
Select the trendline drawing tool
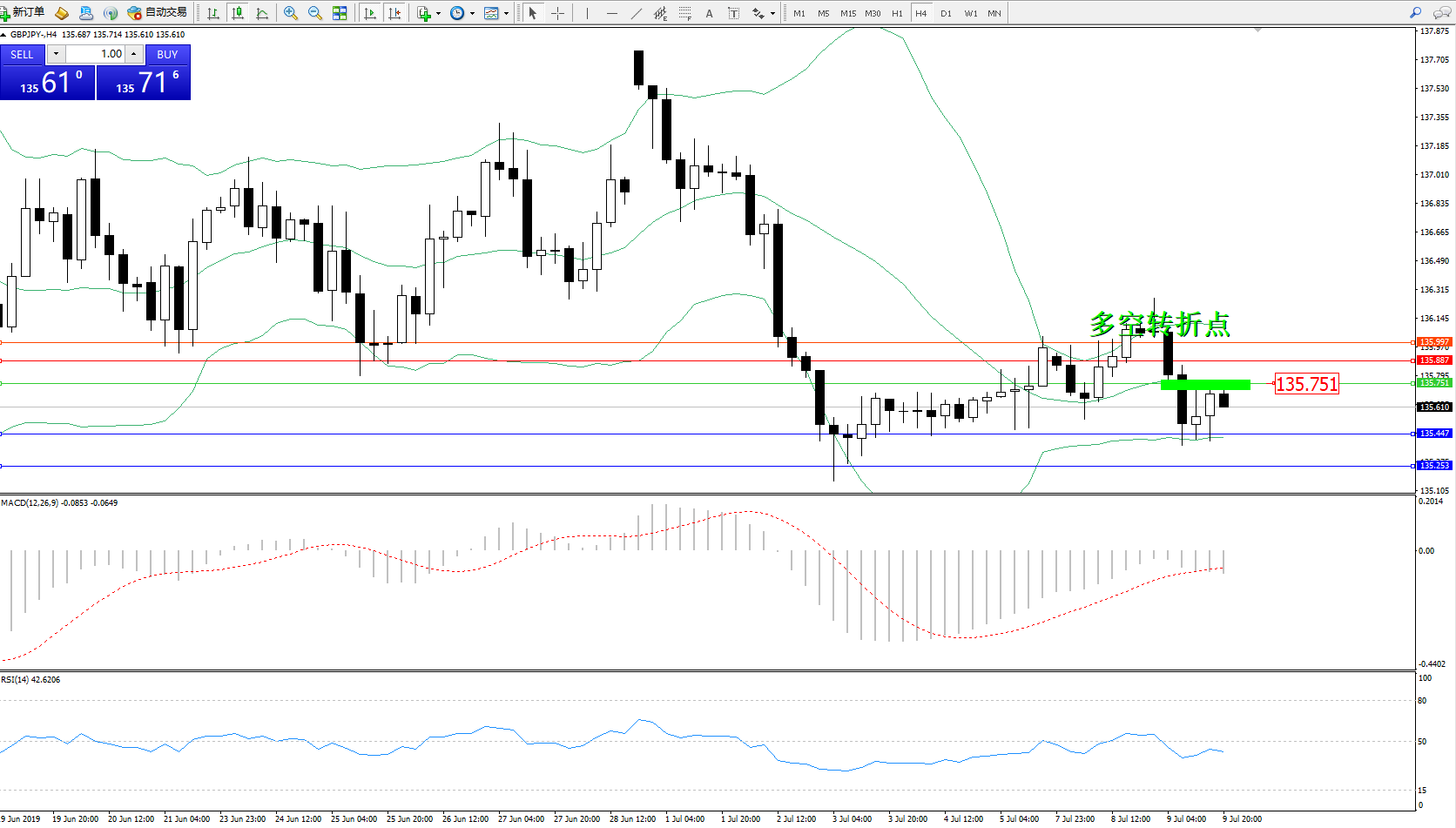pos(637,13)
